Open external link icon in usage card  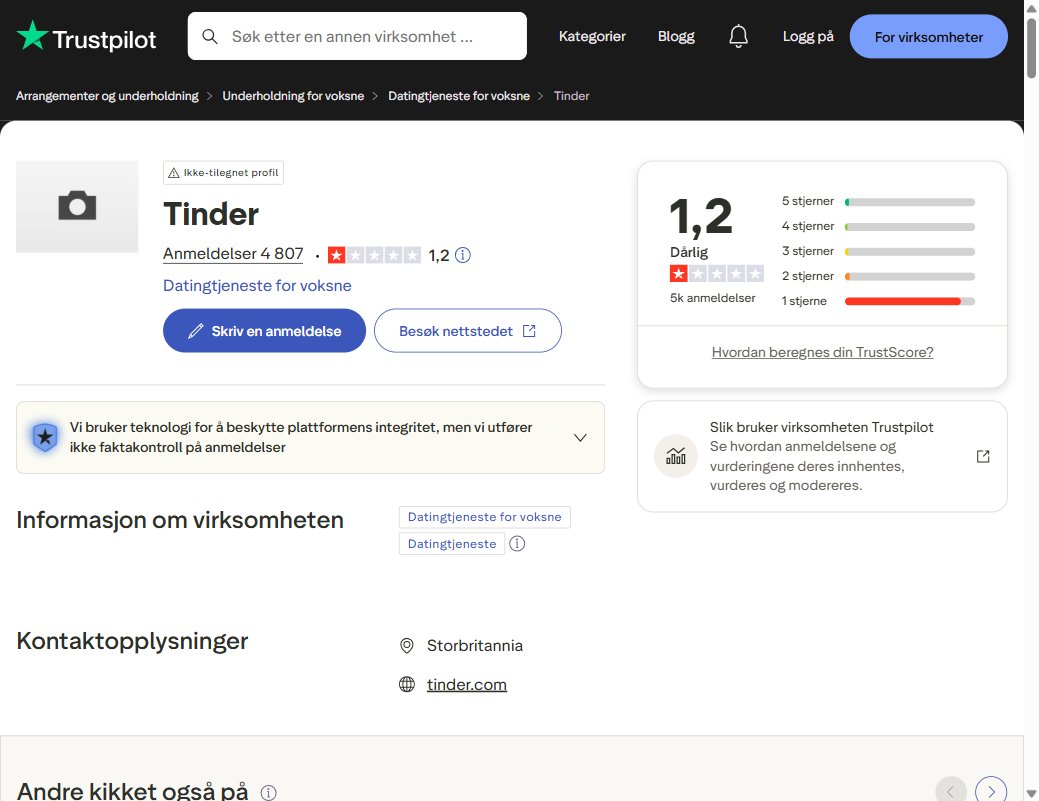click(983, 456)
